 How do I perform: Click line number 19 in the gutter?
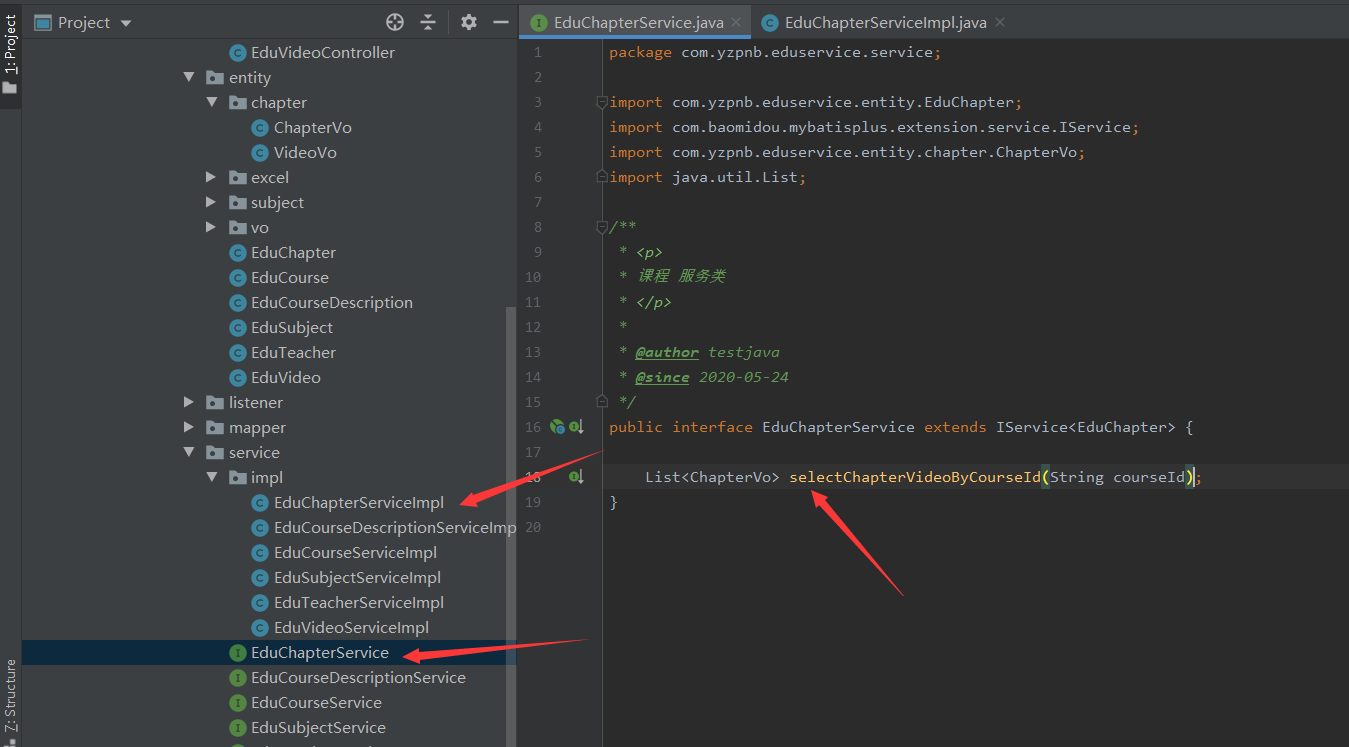tap(533, 502)
